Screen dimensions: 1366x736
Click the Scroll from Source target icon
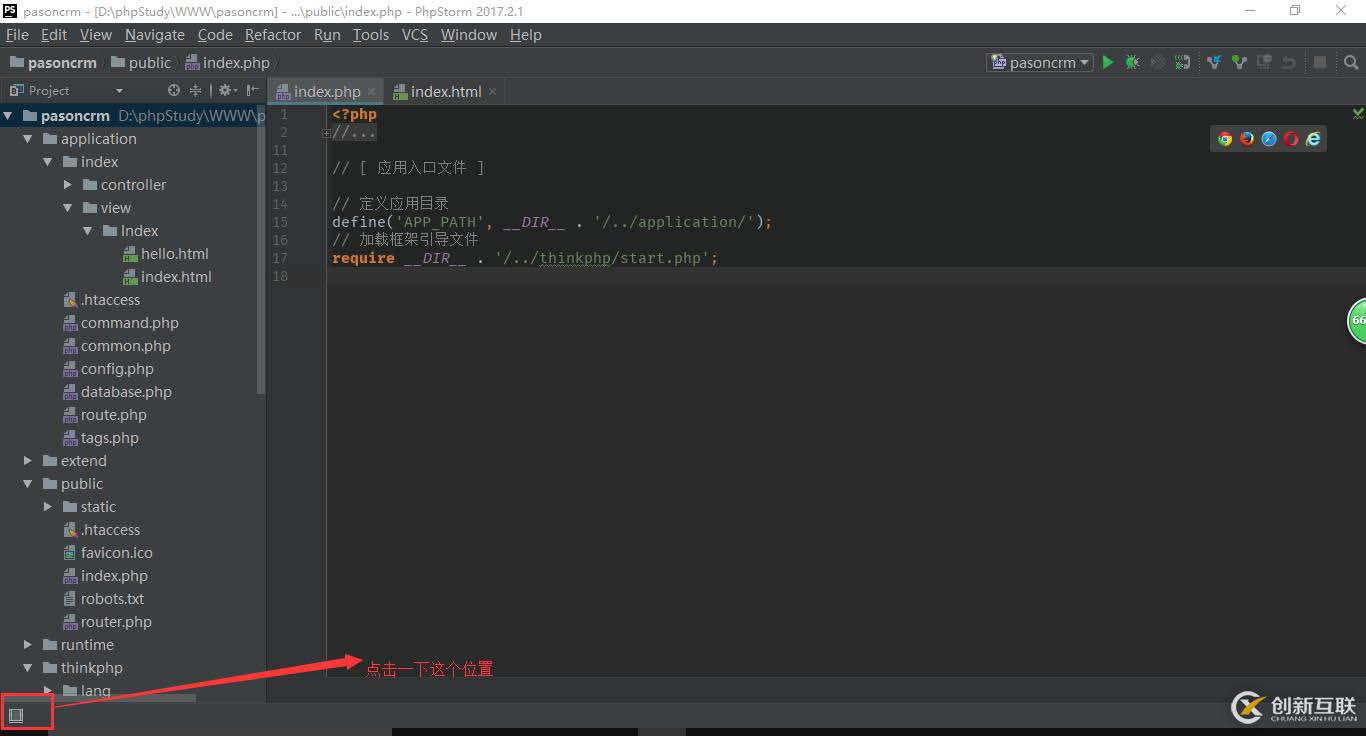pyautogui.click(x=174, y=90)
